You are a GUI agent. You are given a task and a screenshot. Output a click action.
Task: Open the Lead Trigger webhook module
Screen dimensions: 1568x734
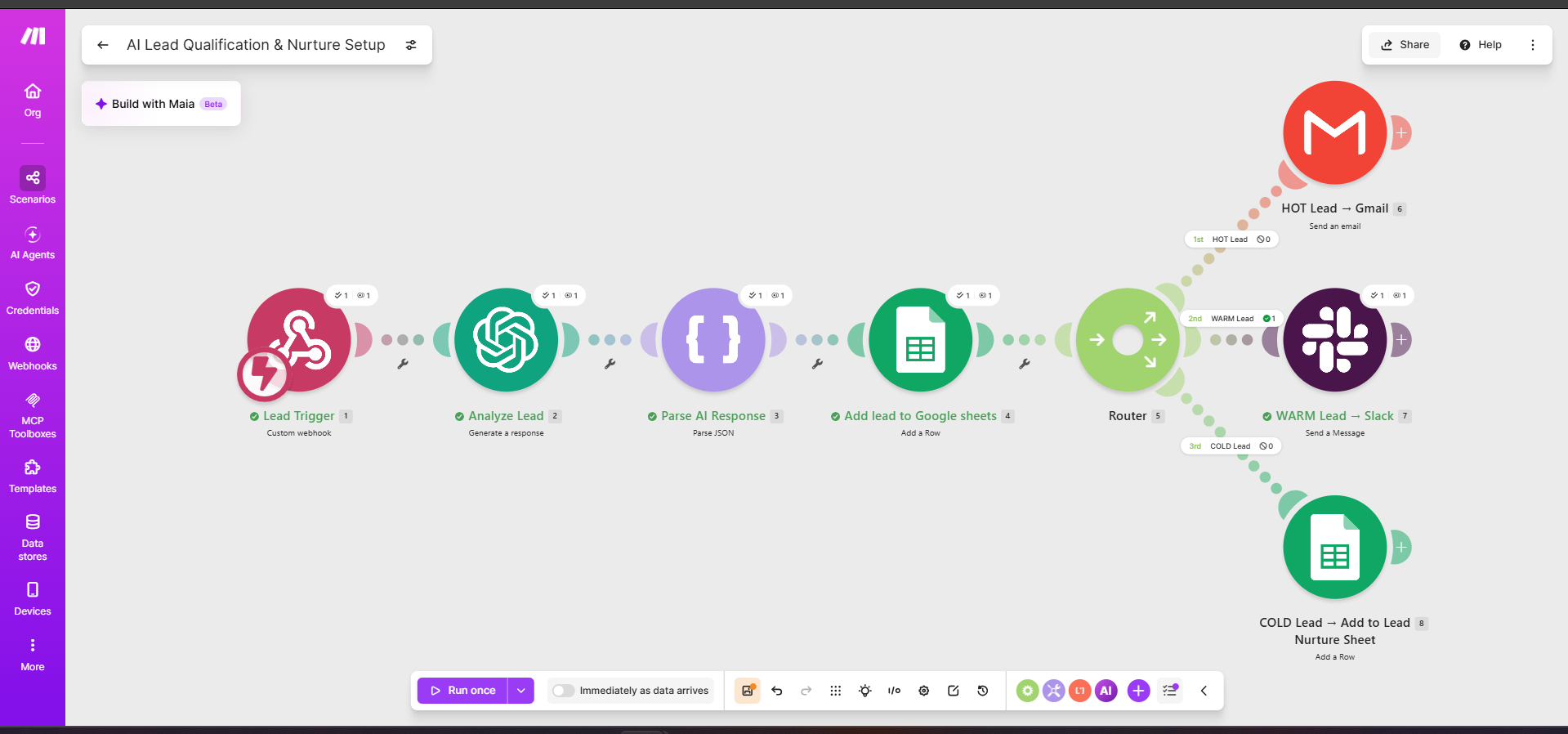click(x=299, y=340)
